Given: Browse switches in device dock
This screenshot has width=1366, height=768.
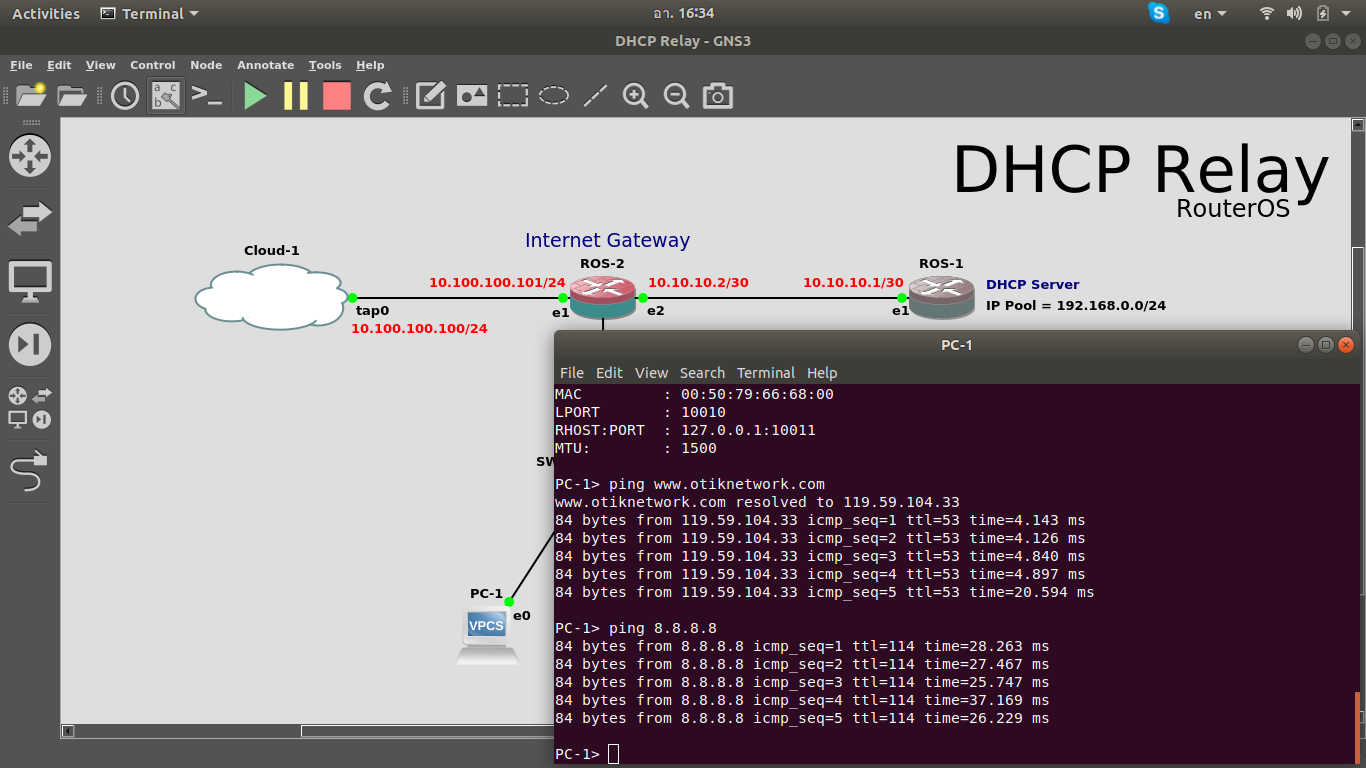Looking at the screenshot, I should 30,218.
